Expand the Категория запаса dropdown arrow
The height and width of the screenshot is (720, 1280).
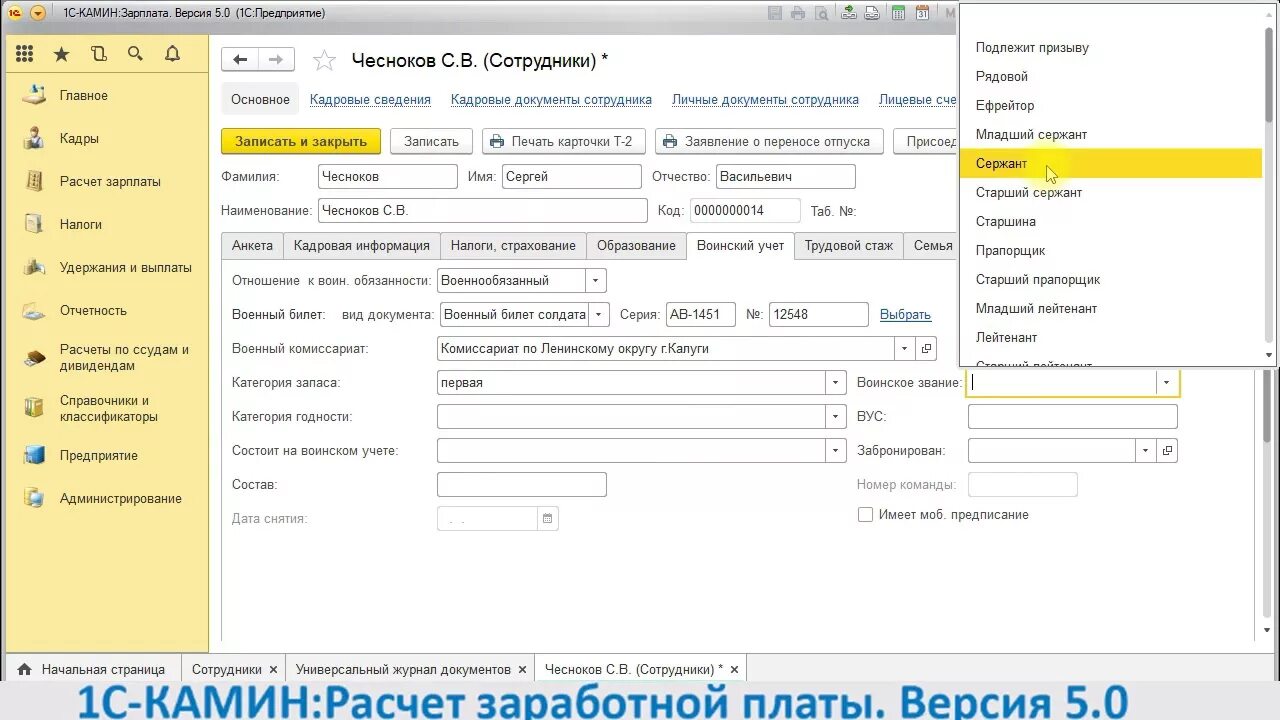836,383
